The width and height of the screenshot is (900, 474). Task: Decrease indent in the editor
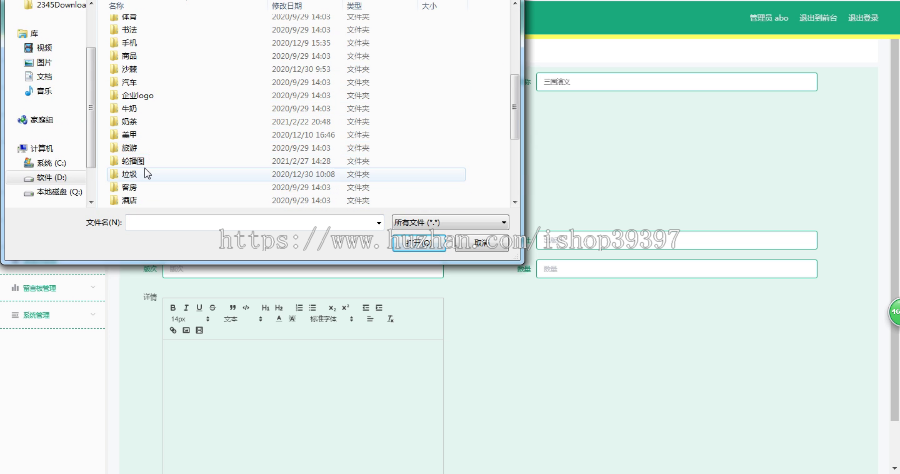pyautogui.click(x=366, y=308)
